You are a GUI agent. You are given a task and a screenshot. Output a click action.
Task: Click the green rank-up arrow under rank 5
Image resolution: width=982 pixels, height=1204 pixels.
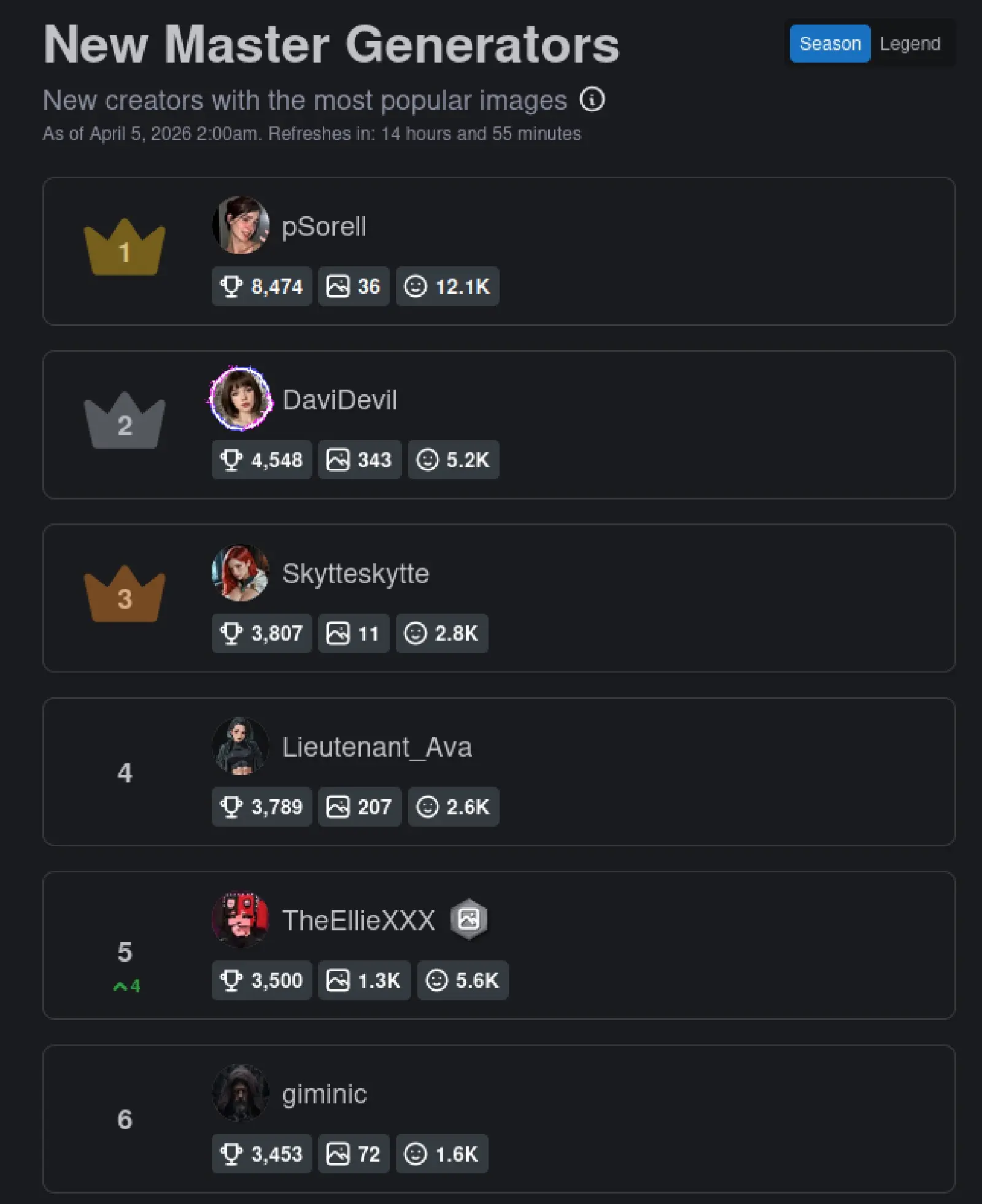pyautogui.click(x=126, y=986)
